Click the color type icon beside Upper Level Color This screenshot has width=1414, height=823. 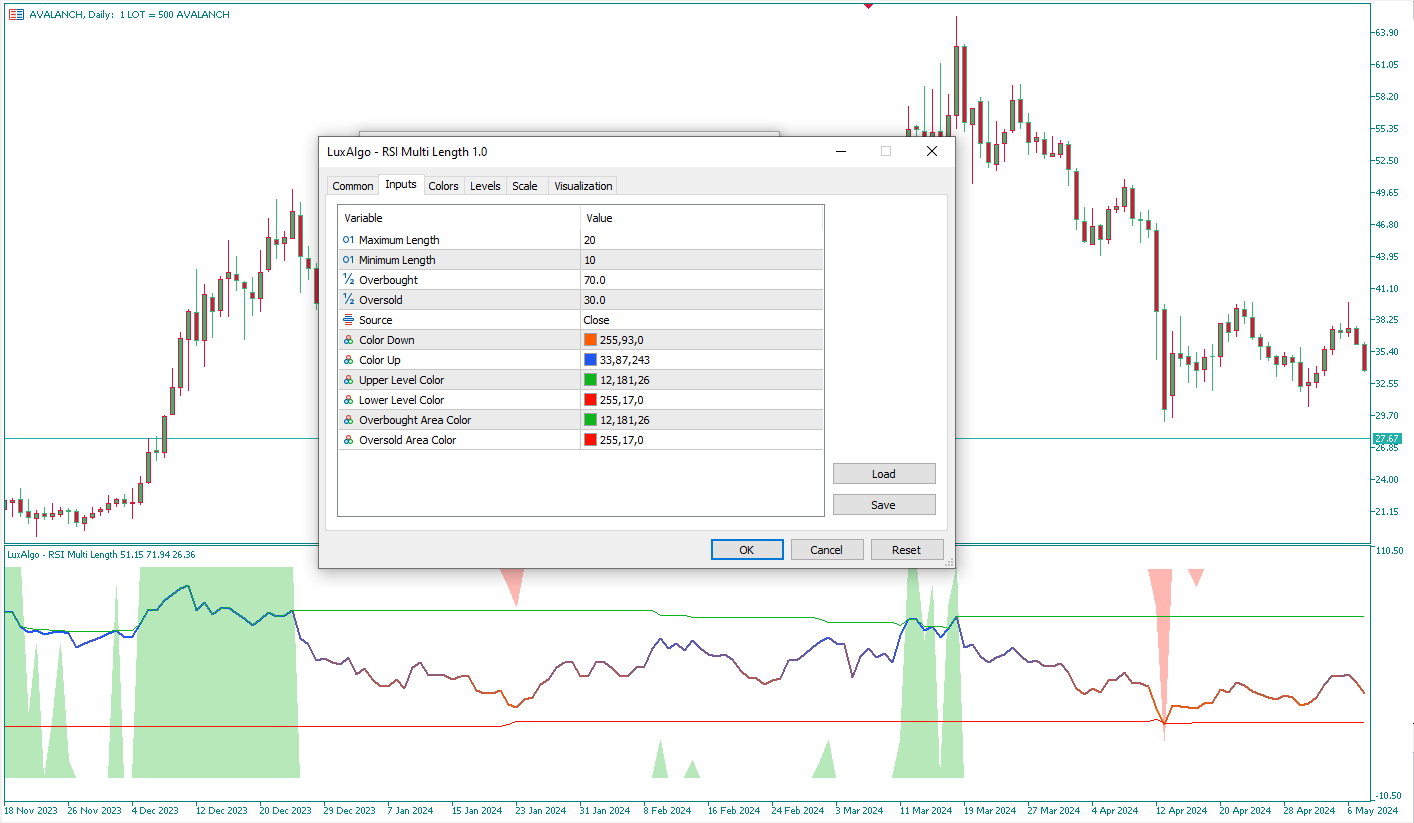point(348,380)
